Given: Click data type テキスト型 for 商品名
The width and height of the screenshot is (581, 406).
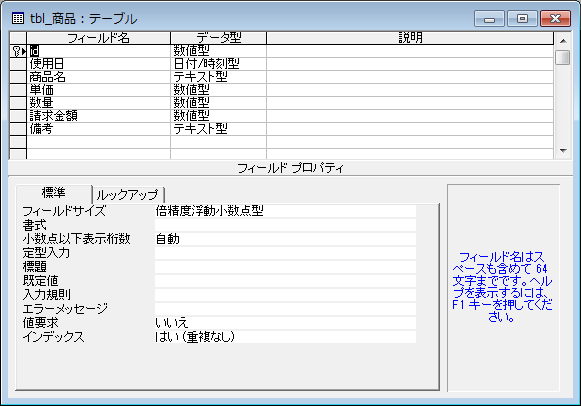Looking at the screenshot, I should [219, 77].
